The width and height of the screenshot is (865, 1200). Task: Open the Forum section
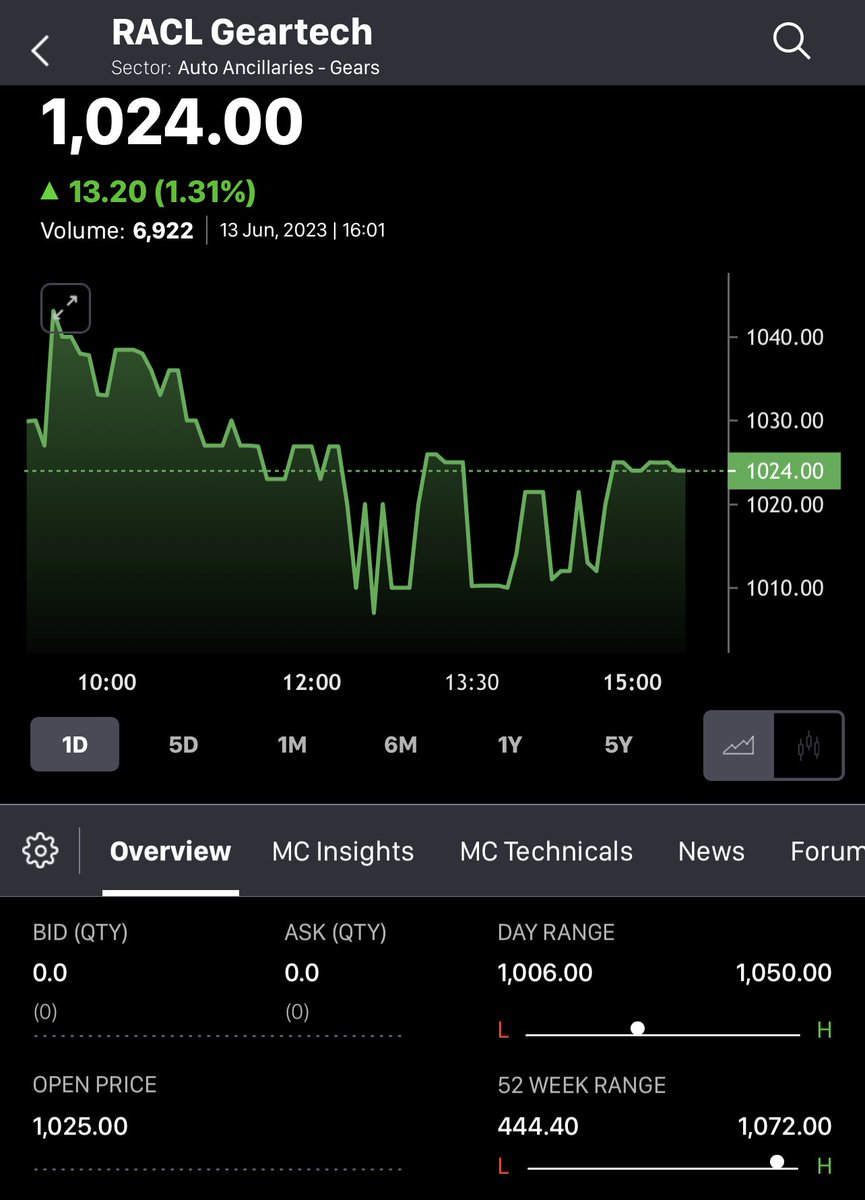click(826, 851)
